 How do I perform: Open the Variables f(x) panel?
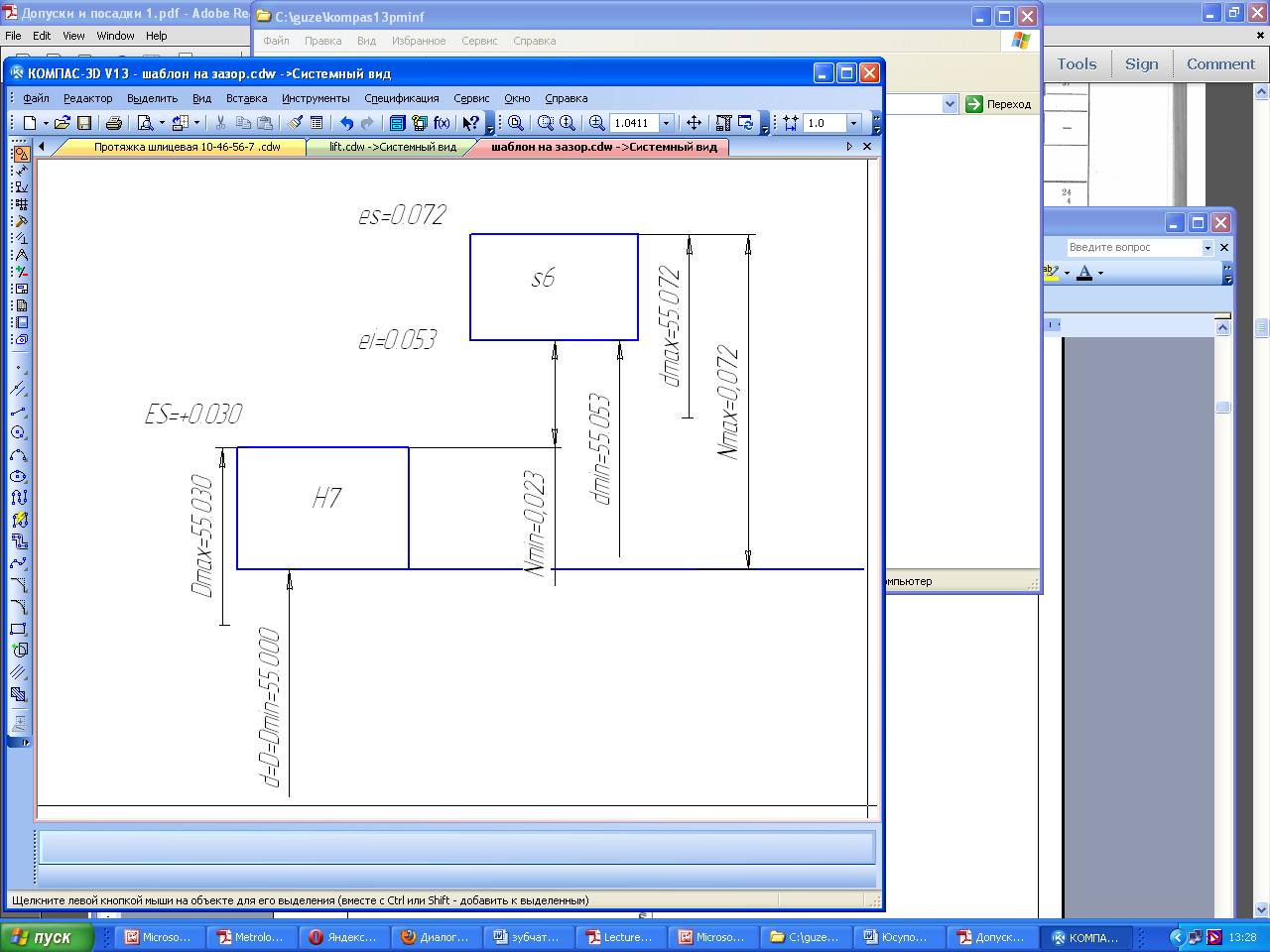[x=442, y=123]
